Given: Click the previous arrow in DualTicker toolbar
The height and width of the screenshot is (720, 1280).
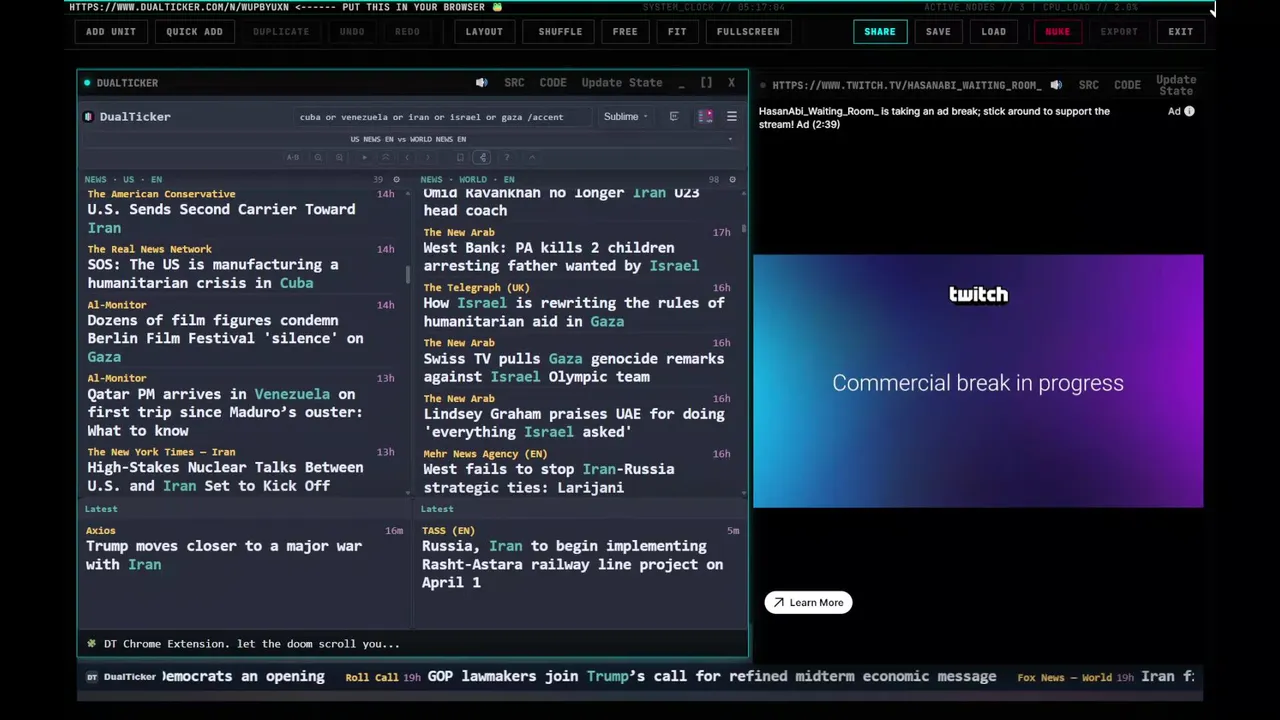Looking at the screenshot, I should (x=406, y=157).
